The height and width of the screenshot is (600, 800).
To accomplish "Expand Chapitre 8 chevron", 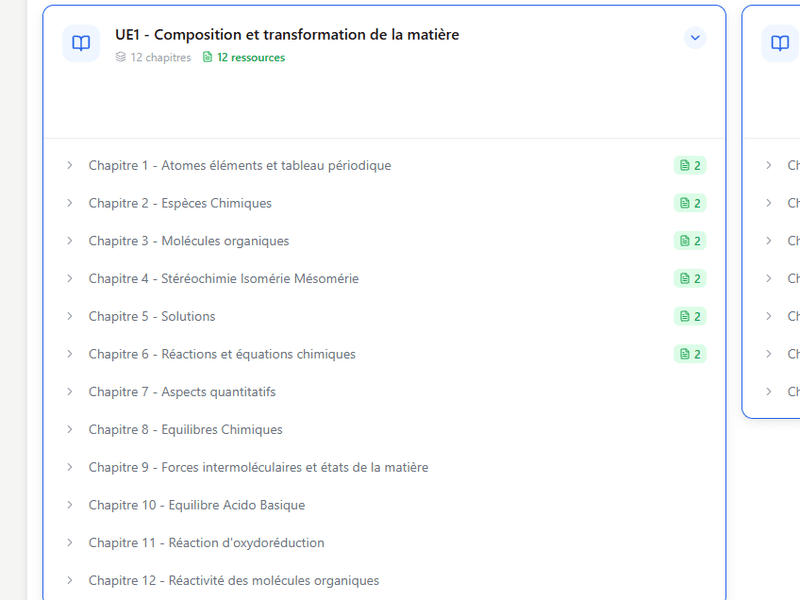I will [70, 430].
